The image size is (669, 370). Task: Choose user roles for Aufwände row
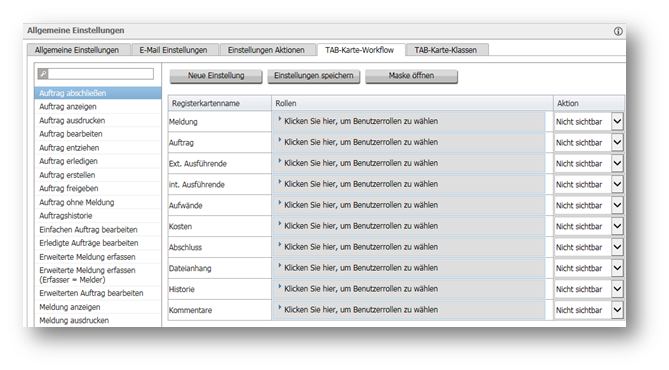[409, 205]
